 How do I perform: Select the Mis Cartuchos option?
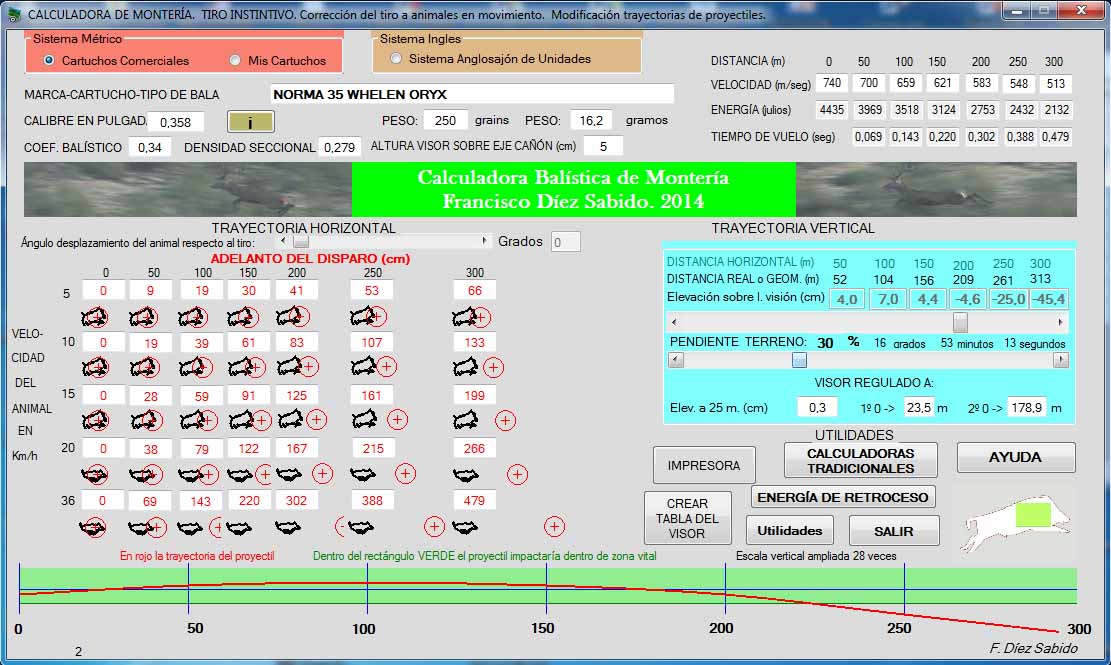[235, 60]
